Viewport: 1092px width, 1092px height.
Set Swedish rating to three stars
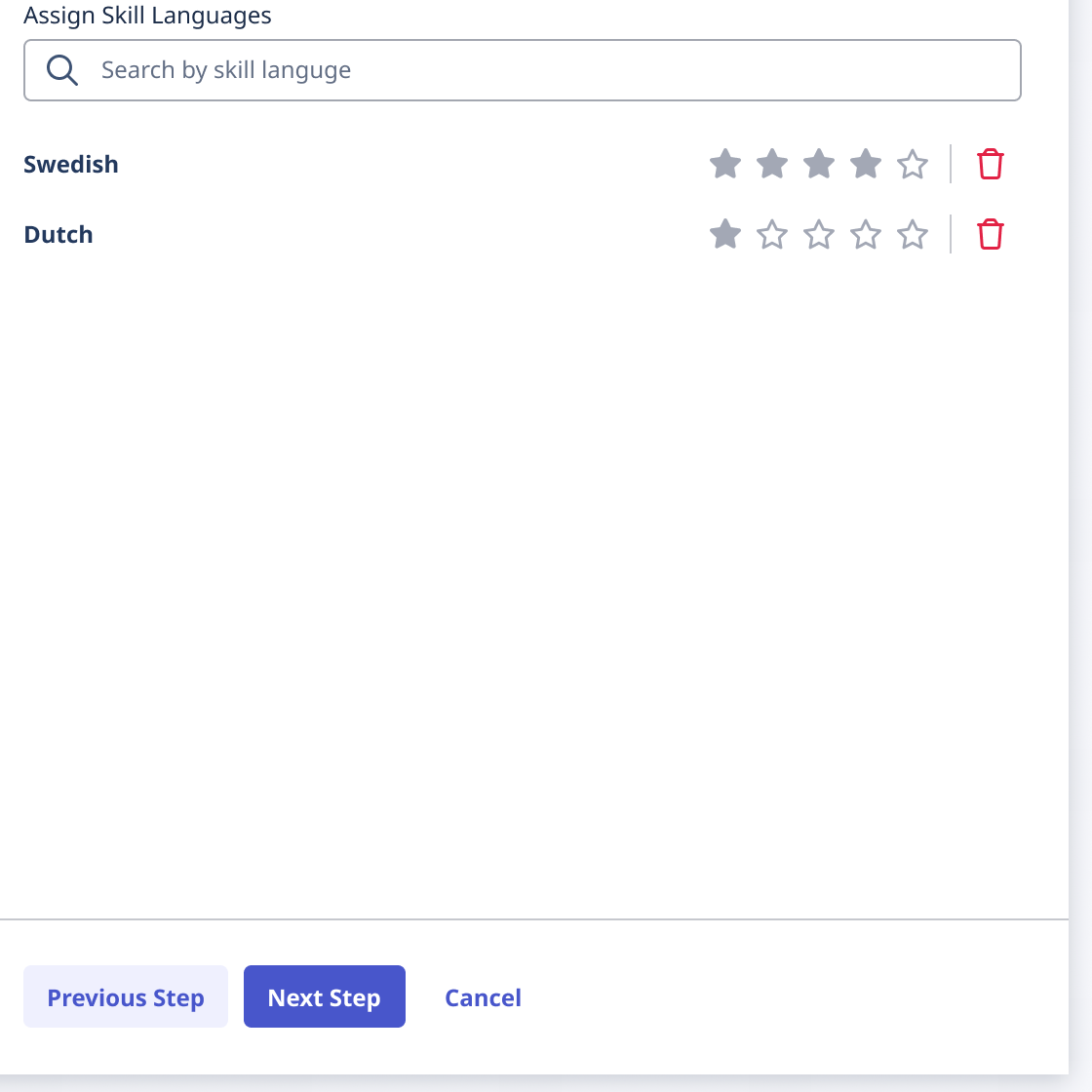click(819, 165)
